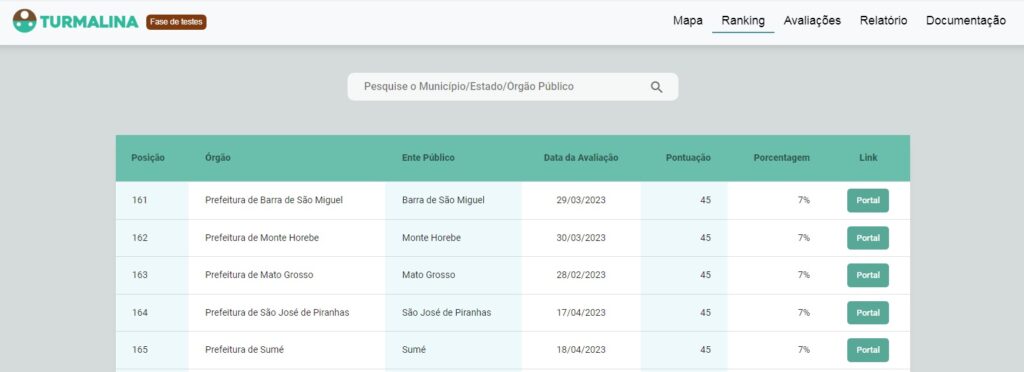Click the date 18/04/2023
The image size is (1024, 372).
tap(581, 350)
